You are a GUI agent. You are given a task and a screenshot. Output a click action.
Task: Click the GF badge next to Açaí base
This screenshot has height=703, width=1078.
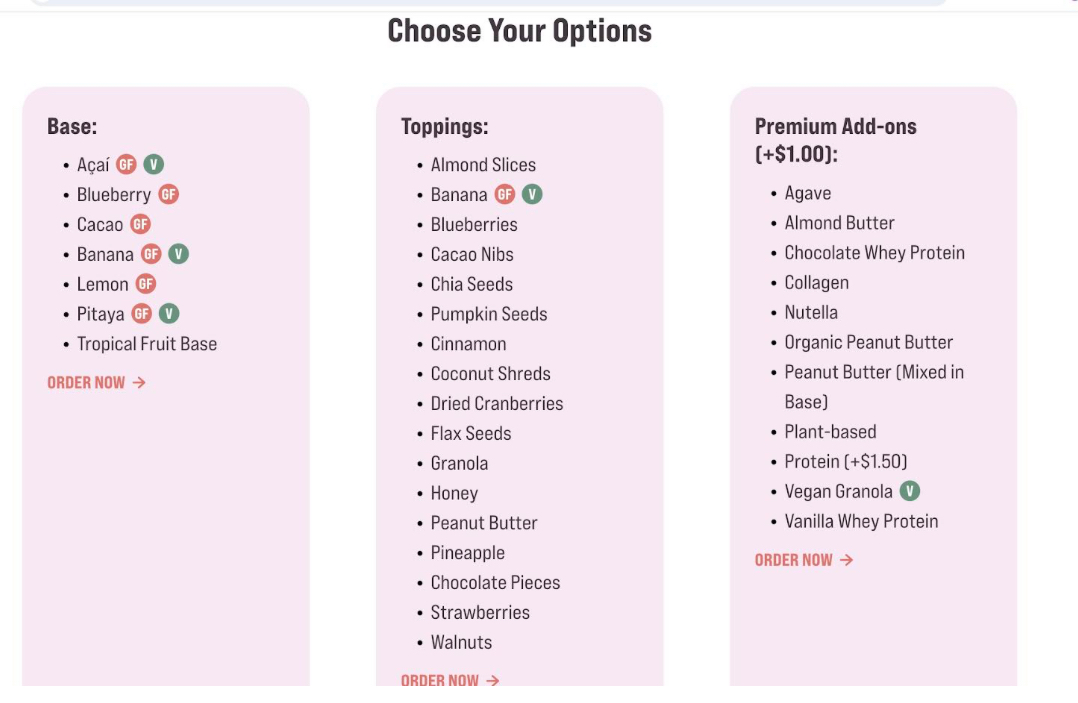point(126,165)
